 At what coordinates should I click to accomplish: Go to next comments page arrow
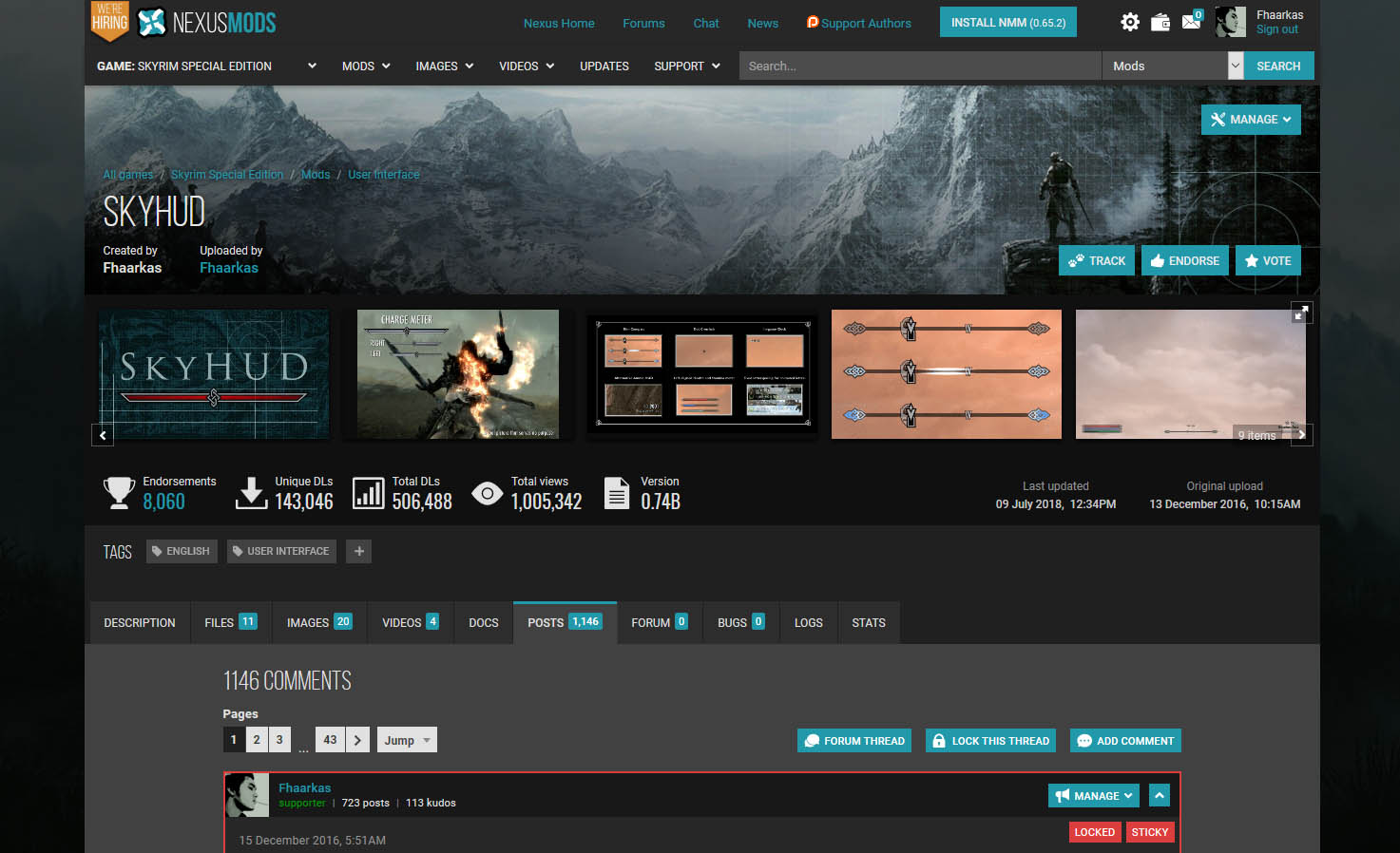357,740
